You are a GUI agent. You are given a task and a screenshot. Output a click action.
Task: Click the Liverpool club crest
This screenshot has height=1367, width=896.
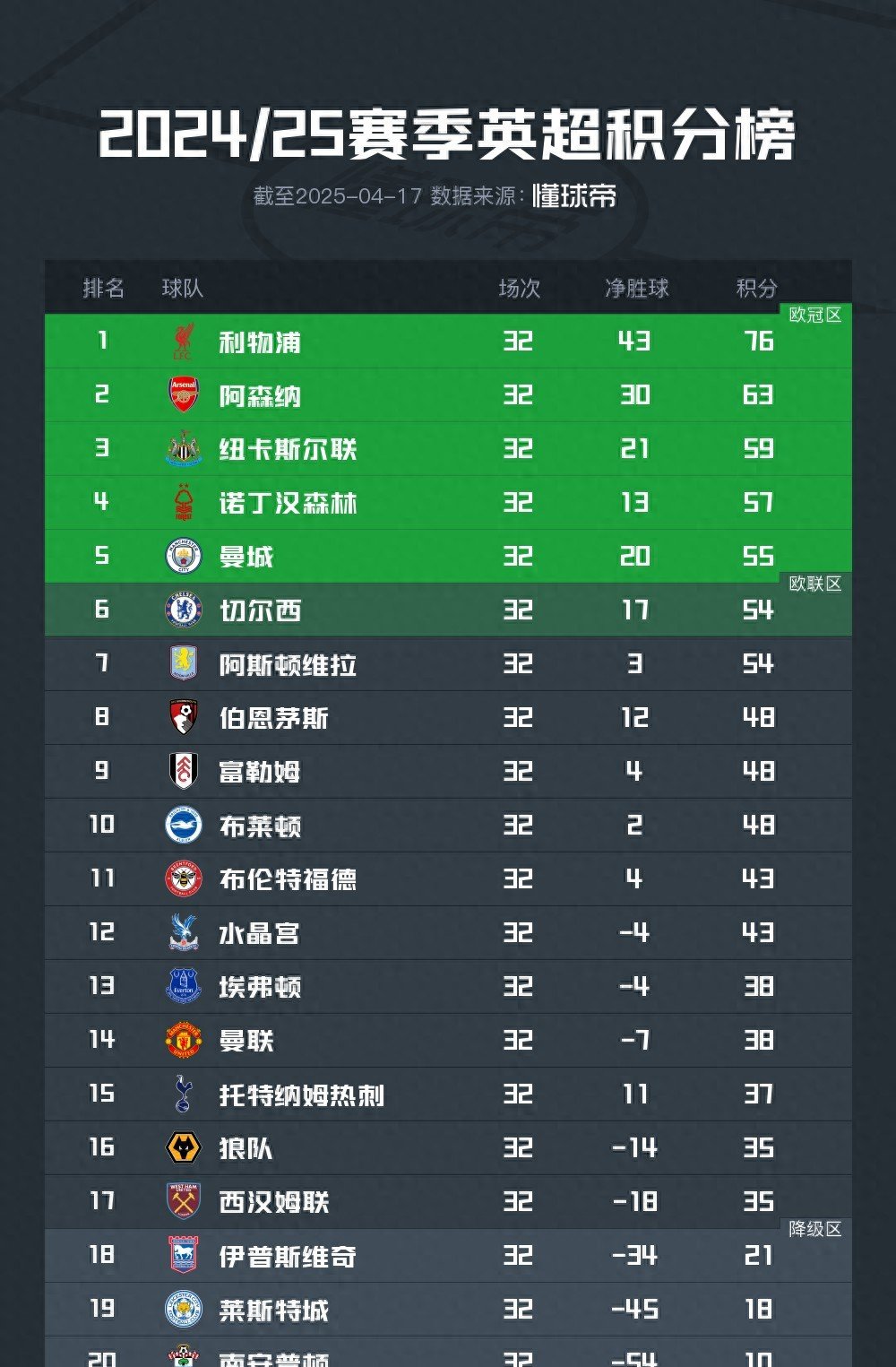(184, 342)
